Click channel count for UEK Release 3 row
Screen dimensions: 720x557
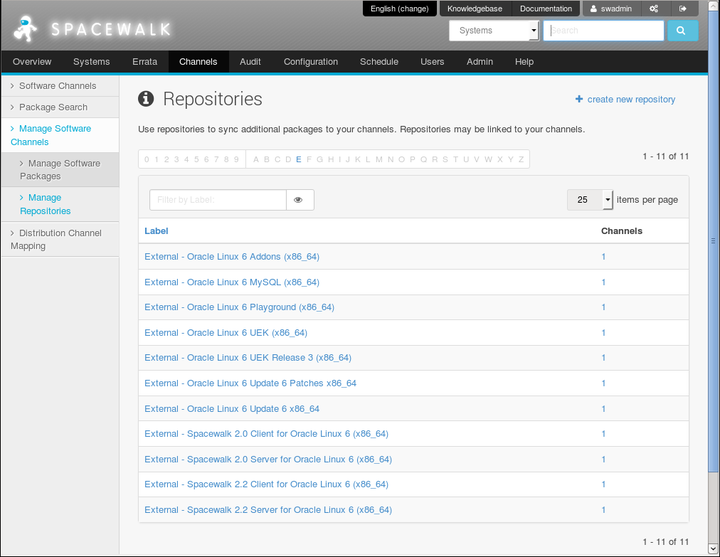[603, 358]
